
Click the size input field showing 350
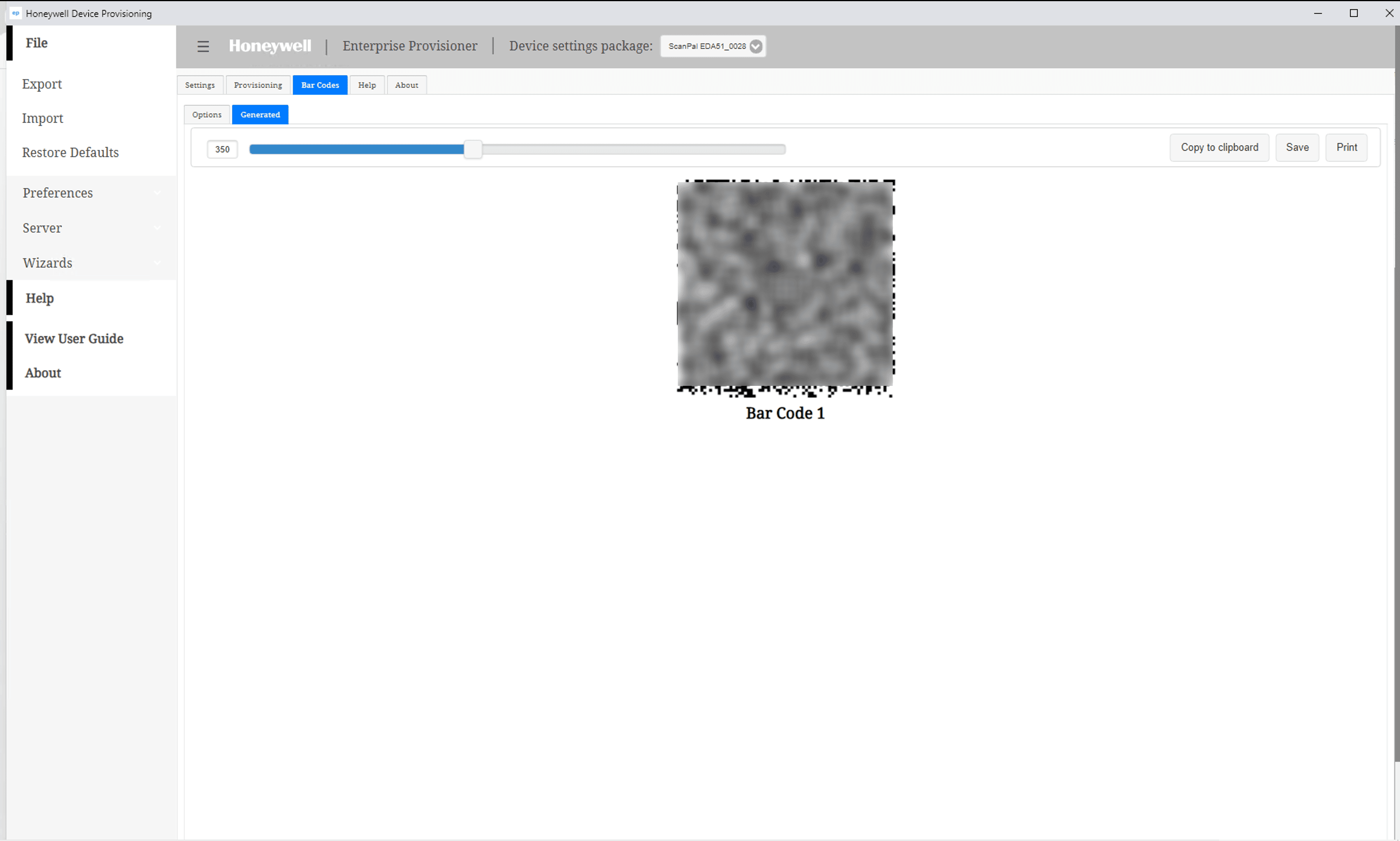(222, 150)
